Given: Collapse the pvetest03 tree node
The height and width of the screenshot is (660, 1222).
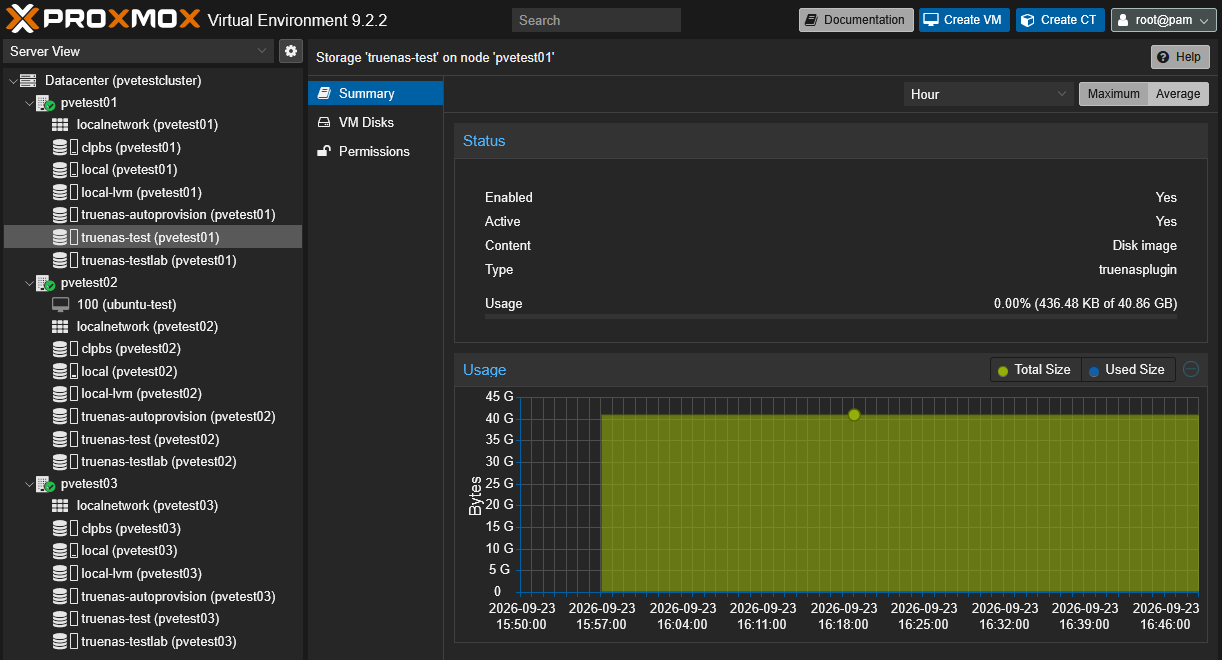Looking at the screenshot, I should (x=28, y=484).
